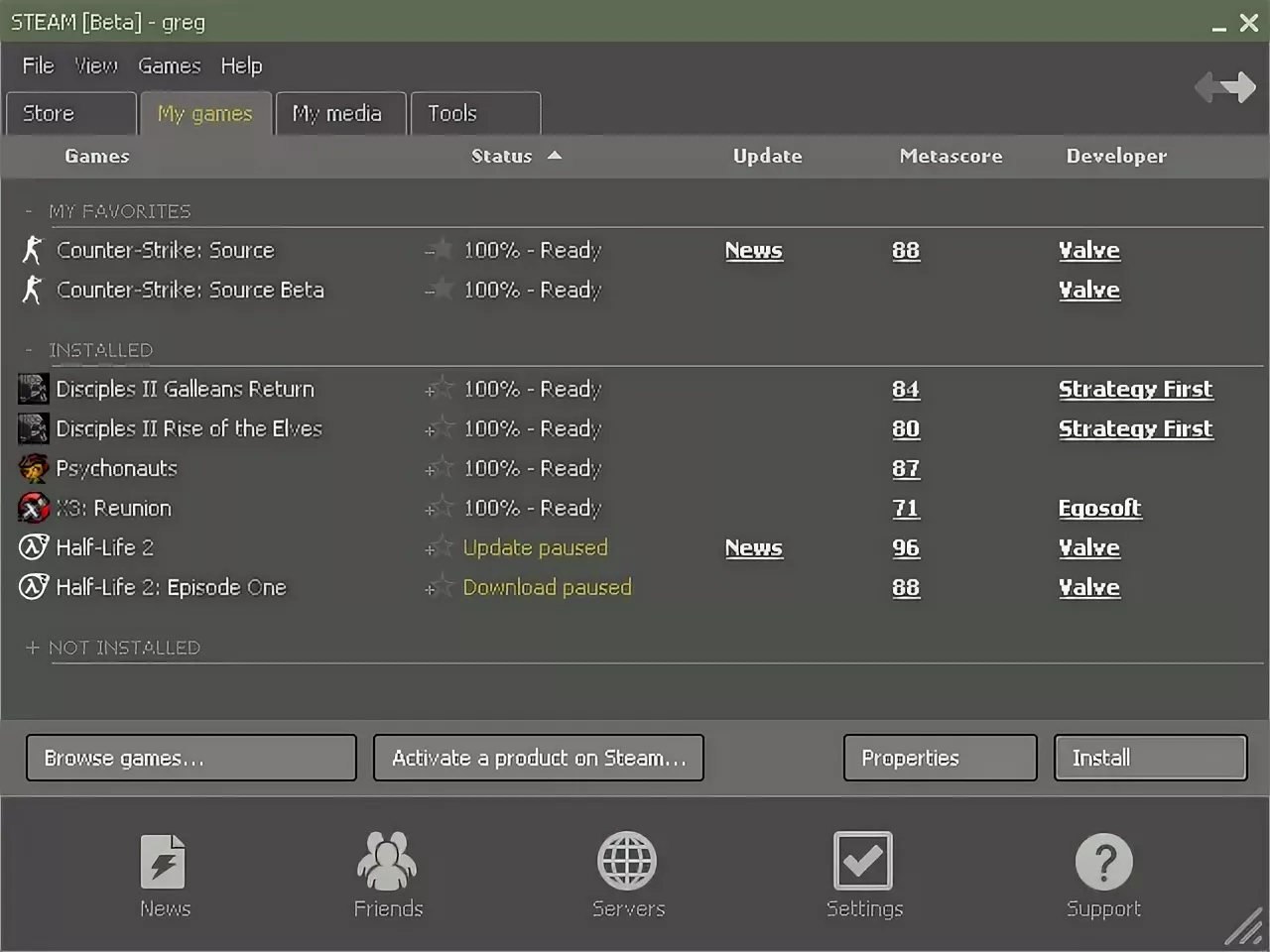Open the Friends icon
The image size is (1270, 952).
click(387, 861)
